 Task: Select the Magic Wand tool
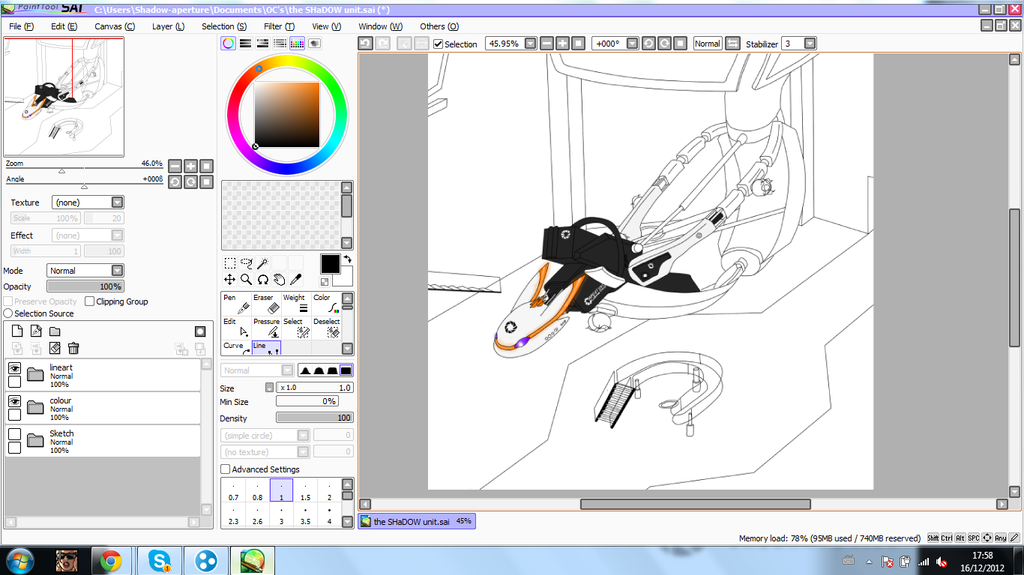pos(263,263)
